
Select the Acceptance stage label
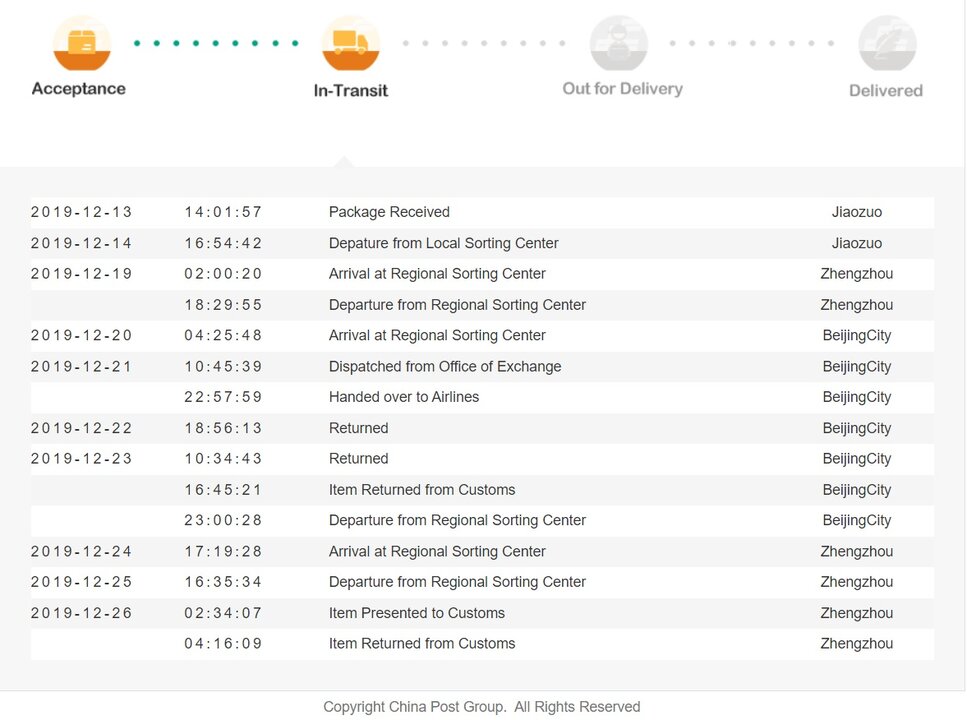(x=79, y=89)
